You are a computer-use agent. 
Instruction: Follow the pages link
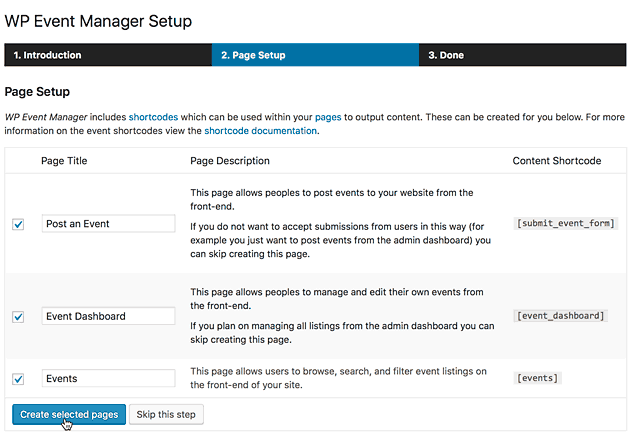click(x=328, y=117)
